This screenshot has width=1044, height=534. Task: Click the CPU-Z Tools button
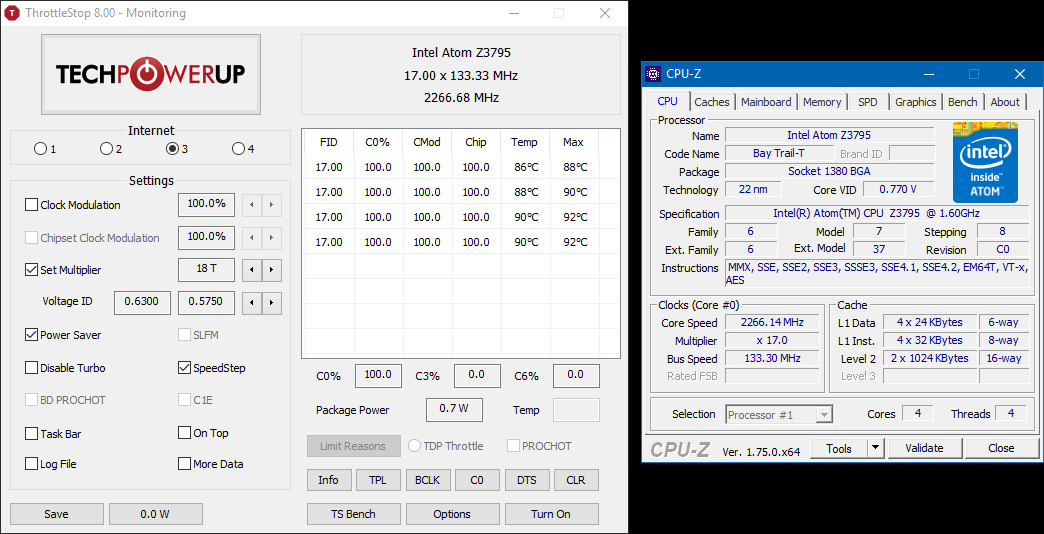[x=839, y=448]
